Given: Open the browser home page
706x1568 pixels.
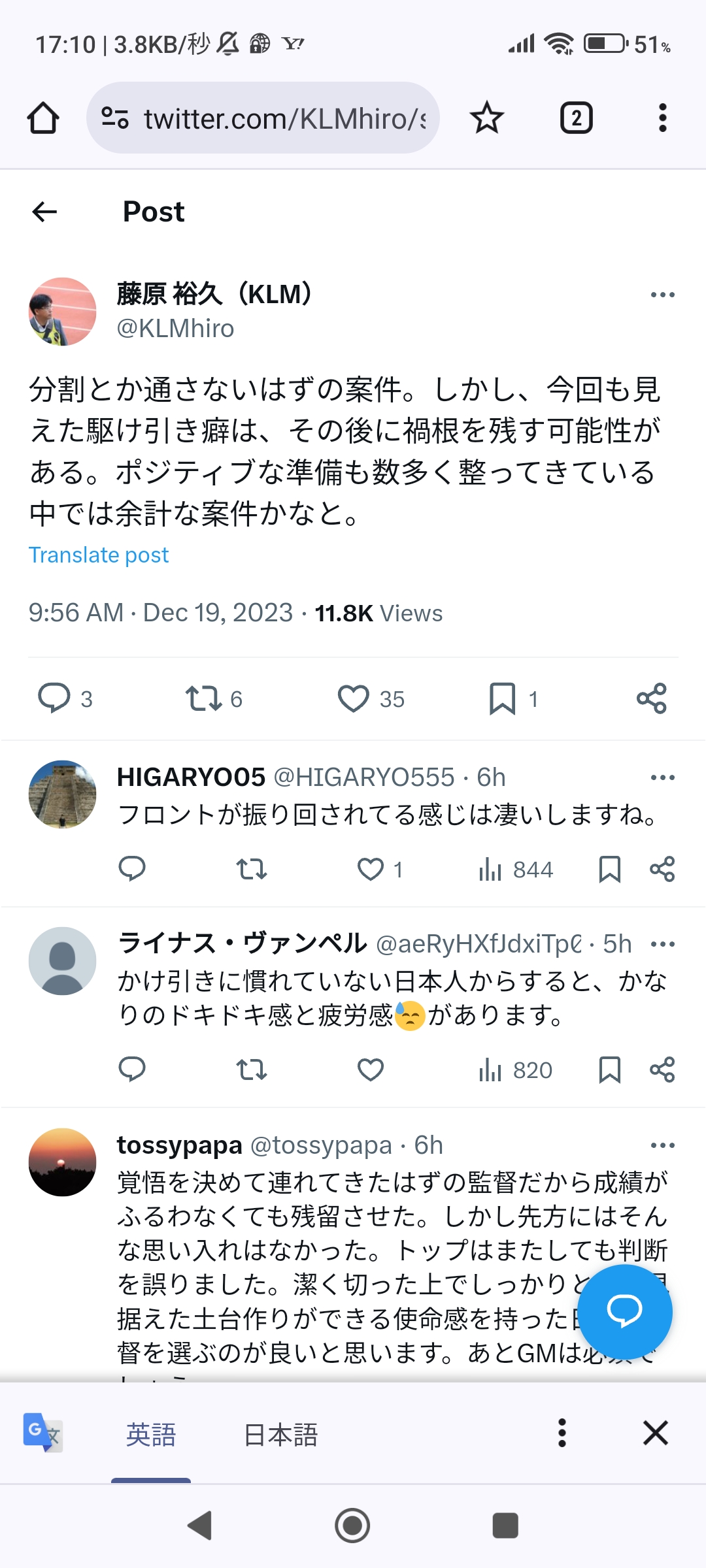Looking at the screenshot, I should coord(43,118).
